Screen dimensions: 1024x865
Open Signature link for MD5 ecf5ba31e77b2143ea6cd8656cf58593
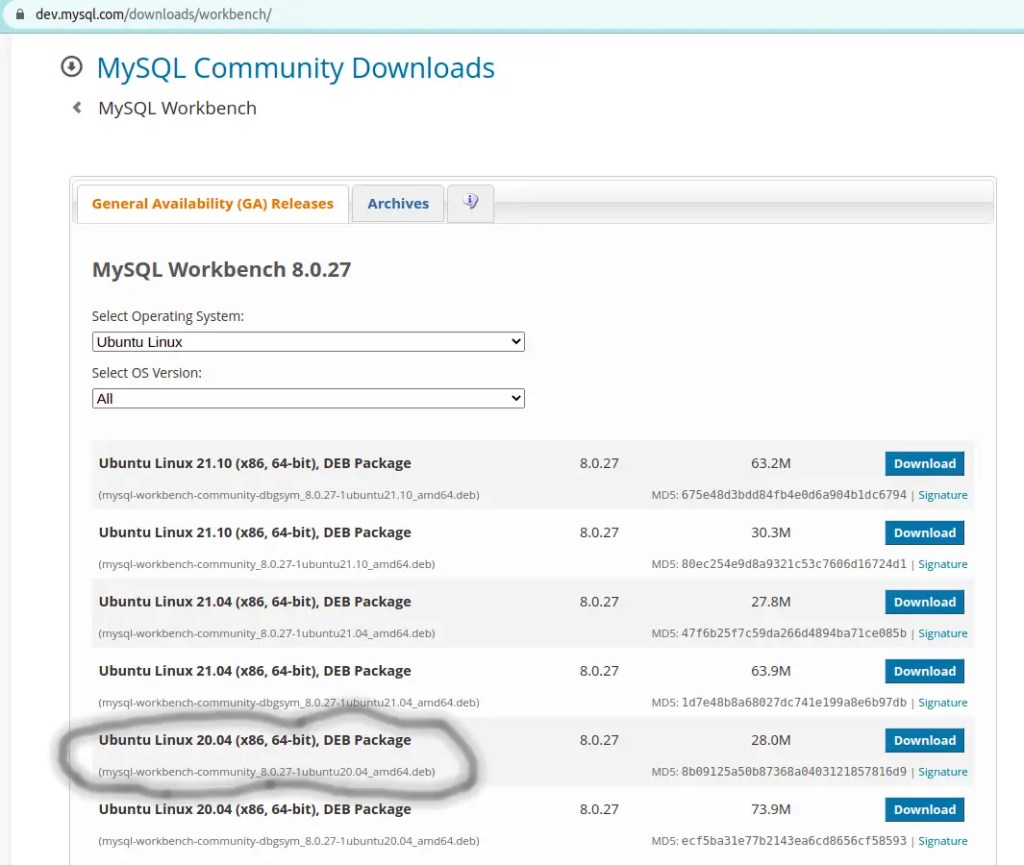[x=942, y=841]
